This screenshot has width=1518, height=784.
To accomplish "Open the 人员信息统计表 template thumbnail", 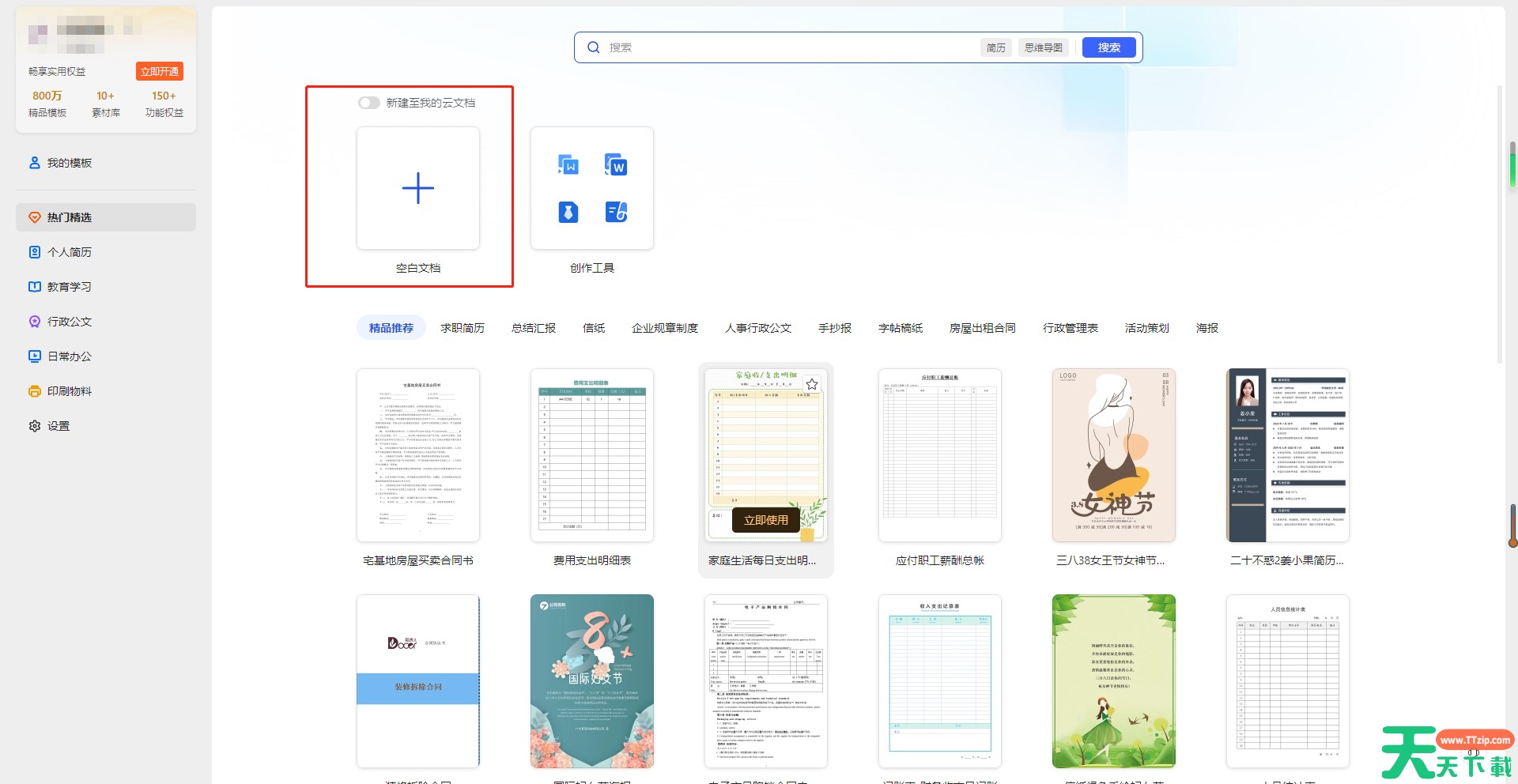I will click(x=1288, y=681).
